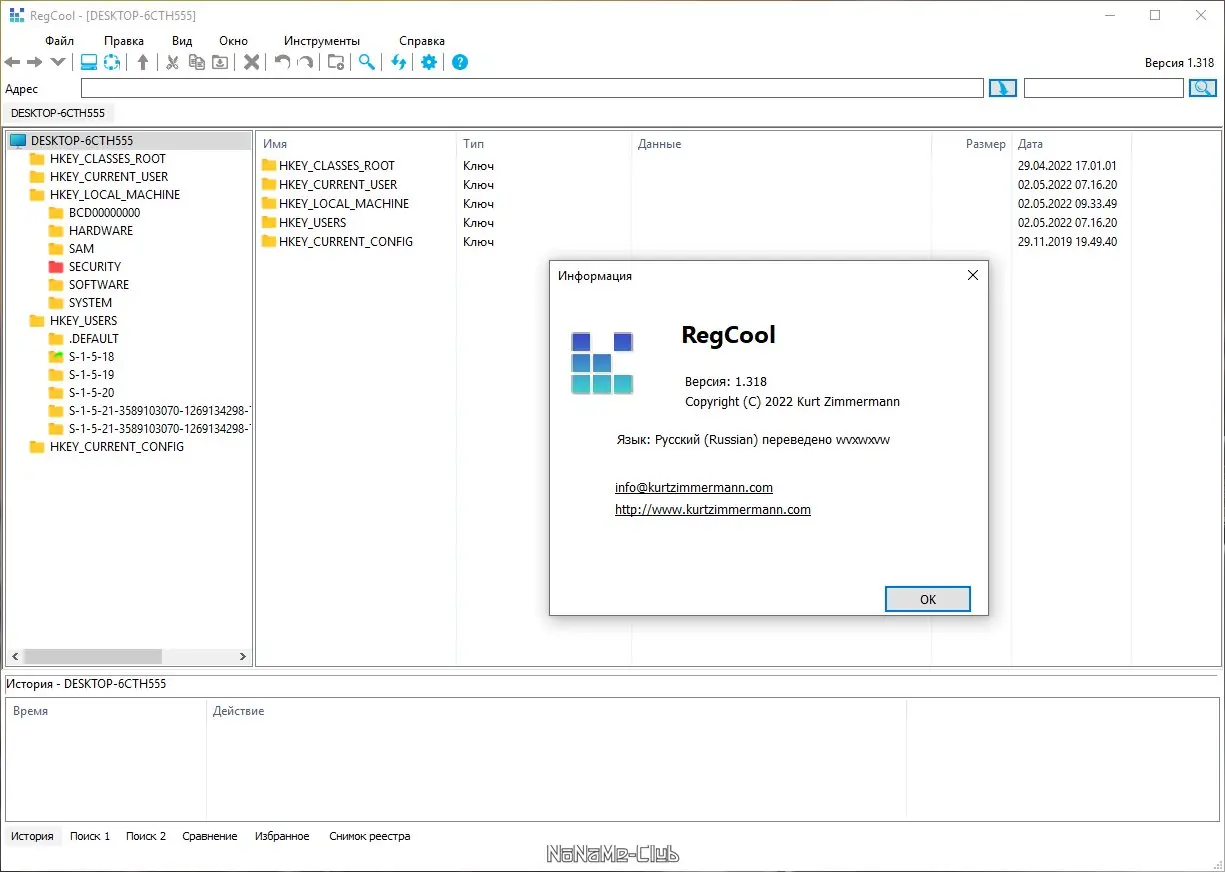Click the search magnifier button beside search box
The image size is (1225, 872).
1202,88
